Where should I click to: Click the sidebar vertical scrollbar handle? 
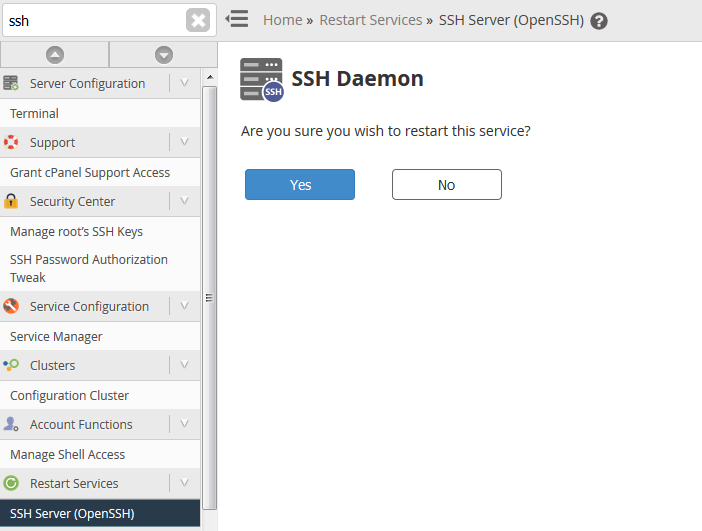click(209, 298)
